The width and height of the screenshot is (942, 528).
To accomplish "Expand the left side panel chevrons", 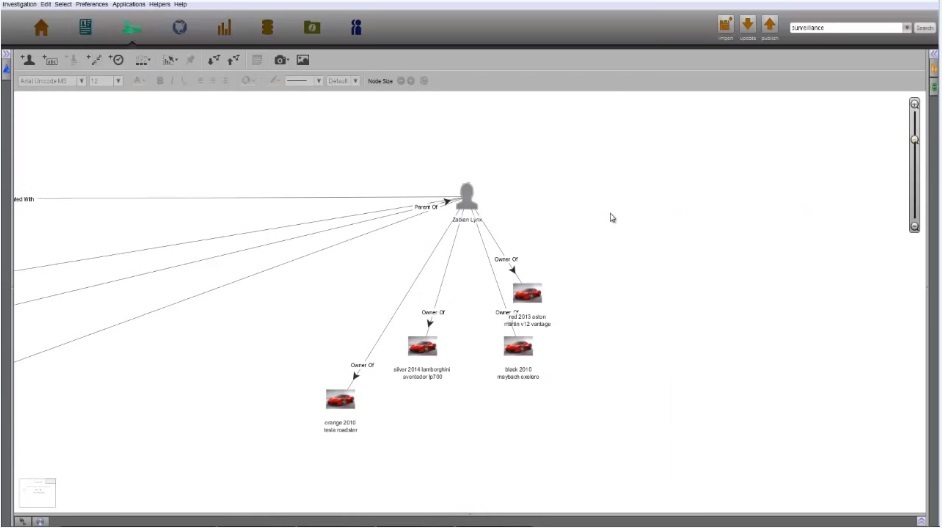I will [6, 54].
